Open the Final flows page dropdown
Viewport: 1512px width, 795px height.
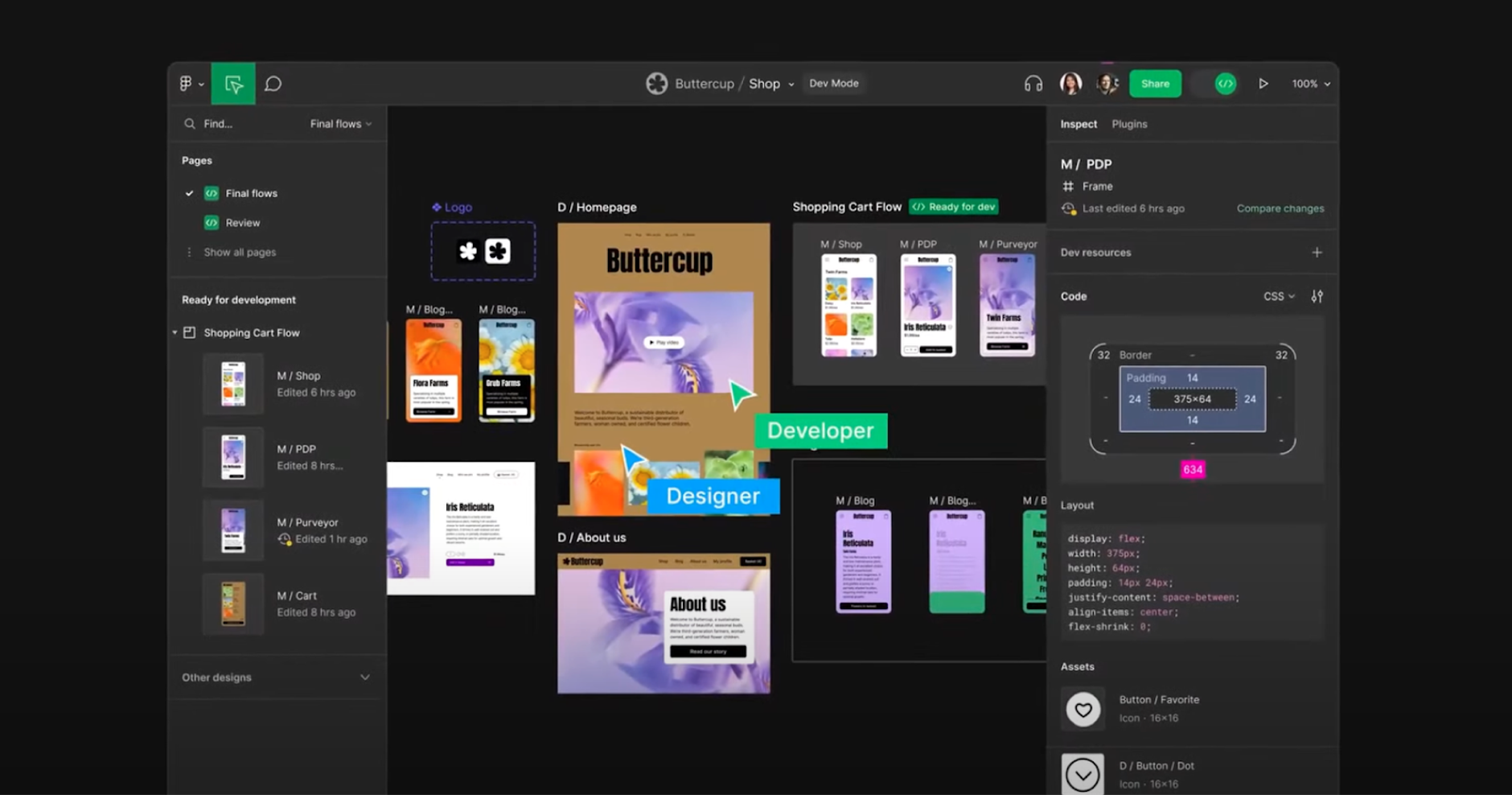click(x=341, y=124)
